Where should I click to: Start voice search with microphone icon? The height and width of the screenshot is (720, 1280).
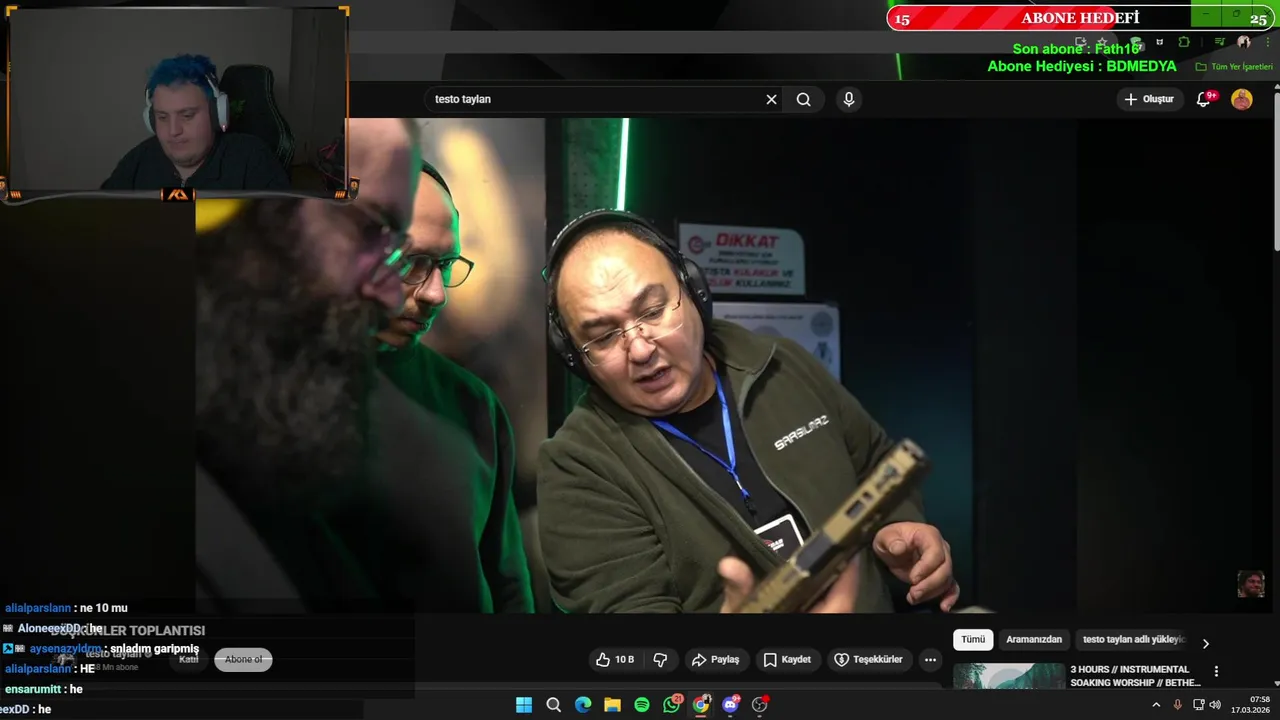(x=849, y=99)
